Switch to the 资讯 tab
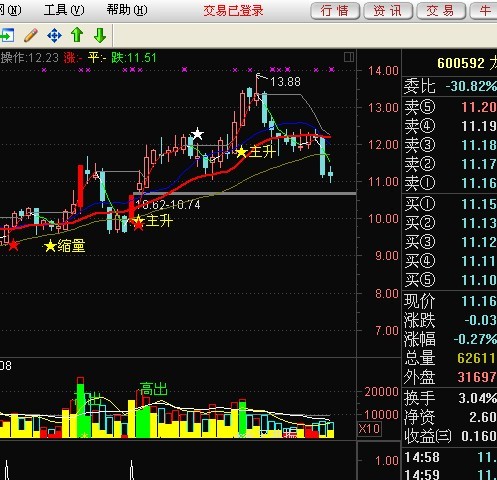The height and width of the screenshot is (480, 497). 388,11
